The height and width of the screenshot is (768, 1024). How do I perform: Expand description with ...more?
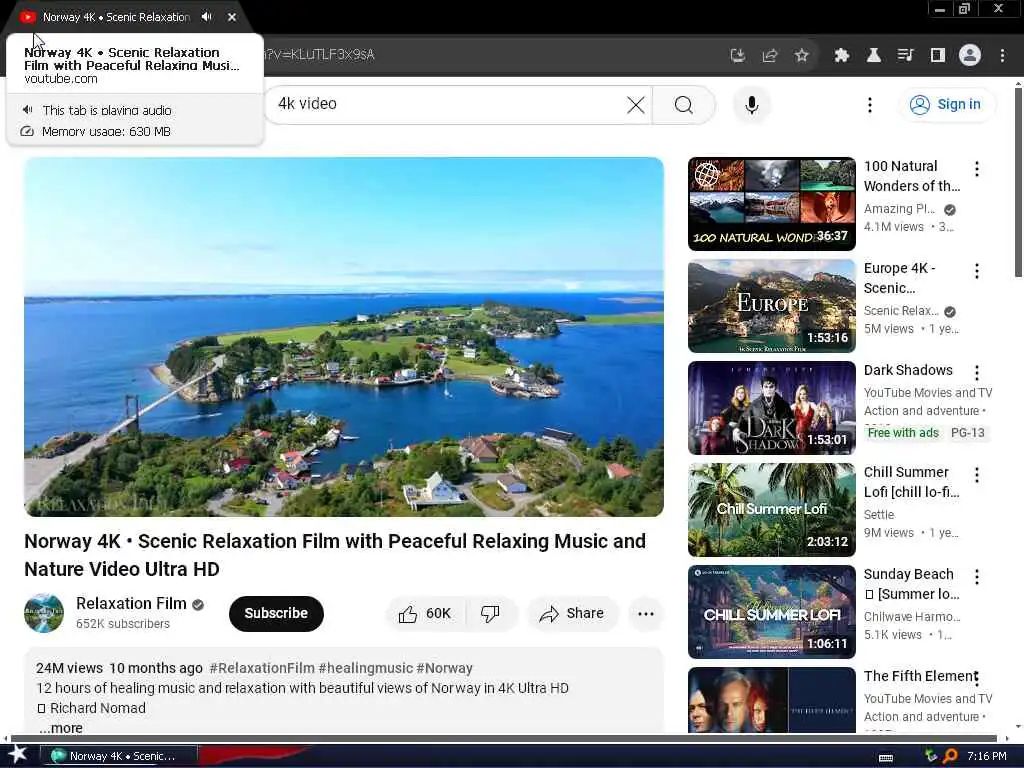click(60, 728)
